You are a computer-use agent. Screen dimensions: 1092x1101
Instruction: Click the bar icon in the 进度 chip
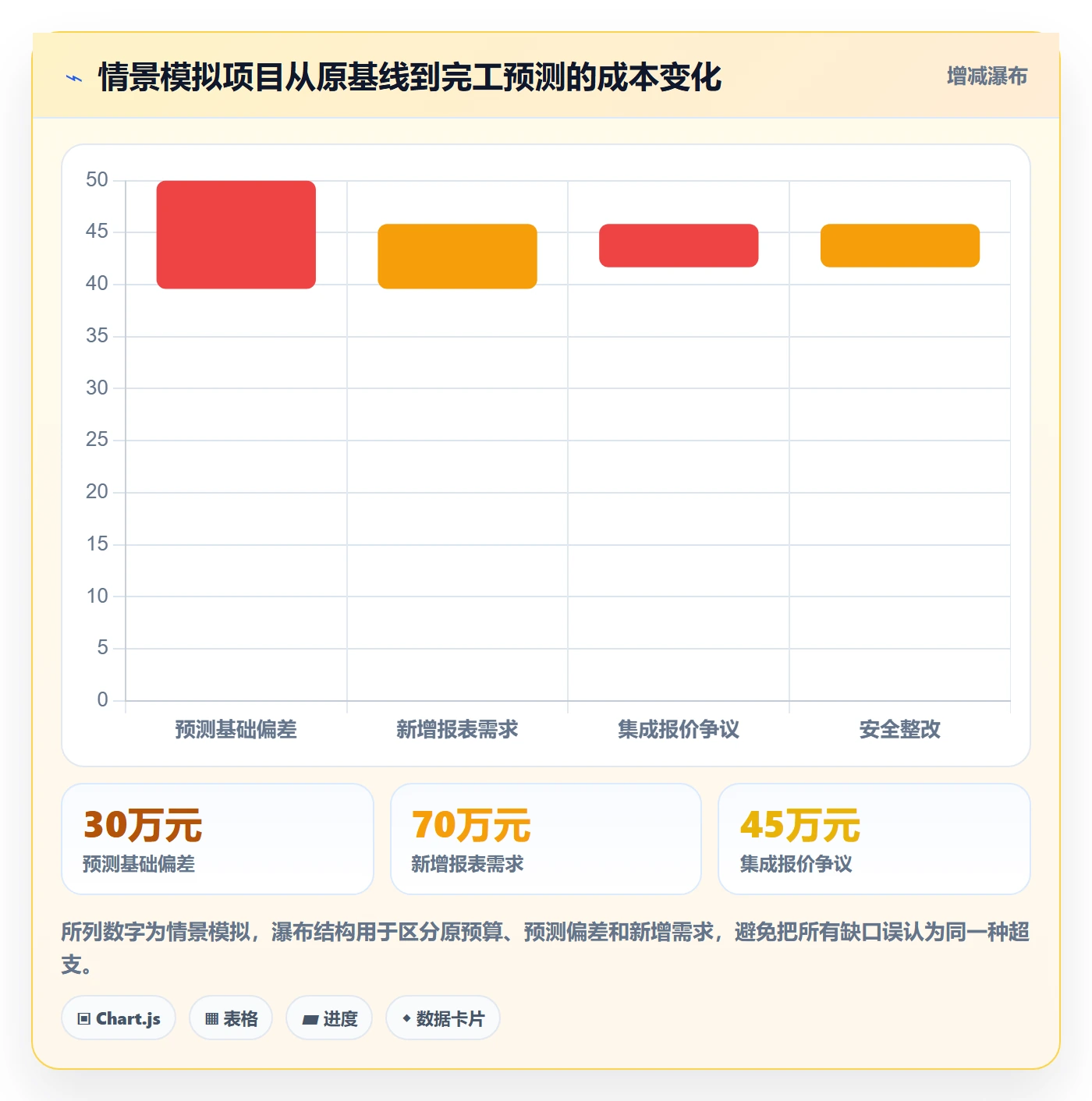tap(310, 1020)
